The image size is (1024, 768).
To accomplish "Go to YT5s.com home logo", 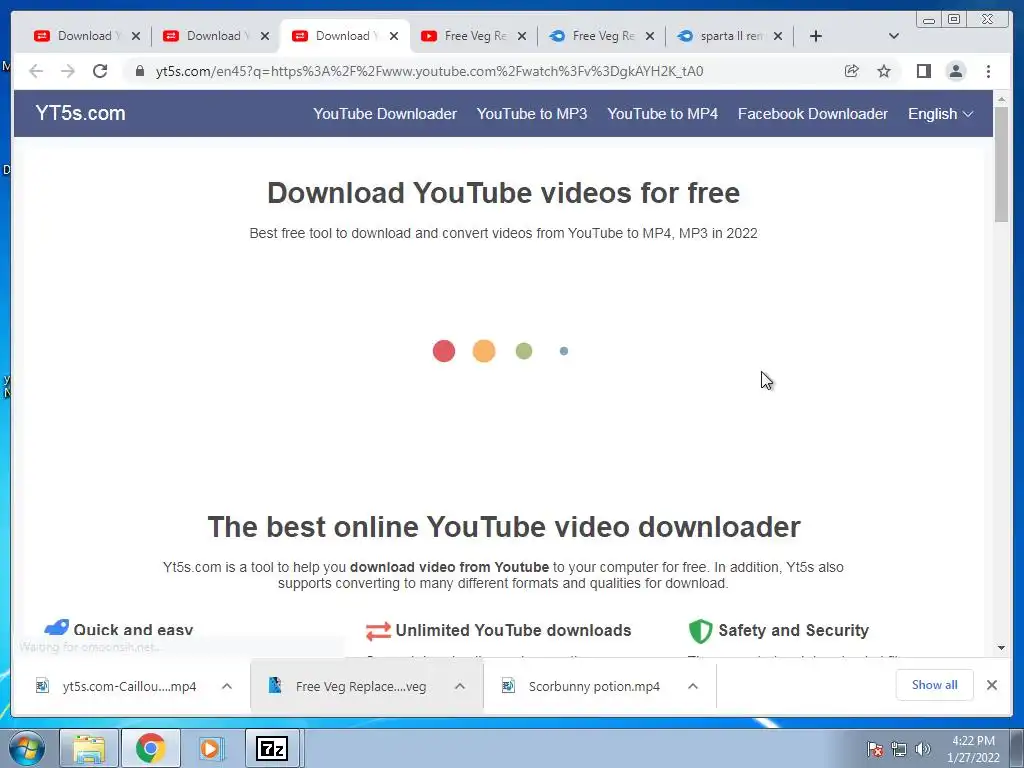I will [x=80, y=113].
